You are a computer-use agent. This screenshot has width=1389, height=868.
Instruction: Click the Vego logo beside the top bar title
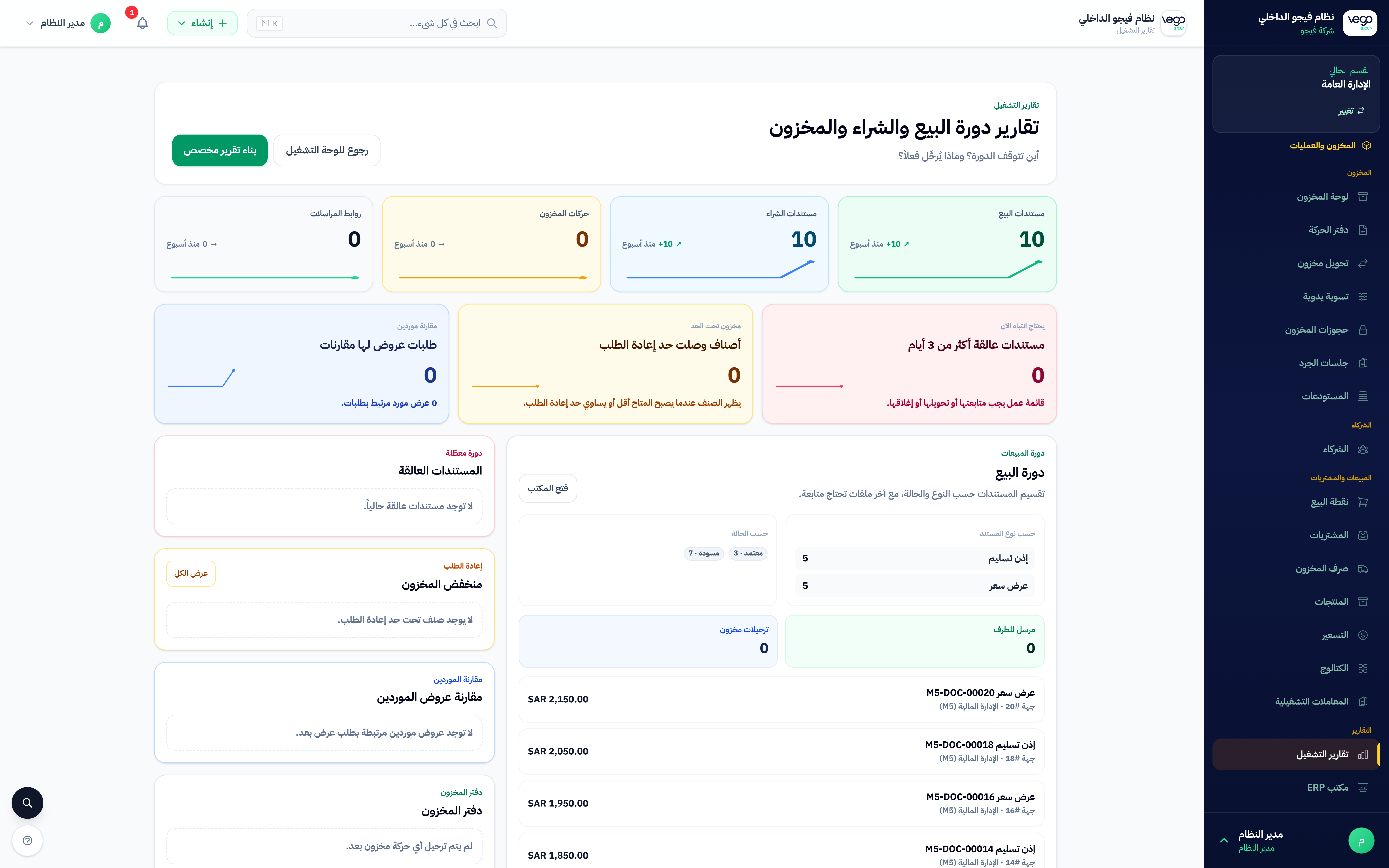tap(1173, 23)
